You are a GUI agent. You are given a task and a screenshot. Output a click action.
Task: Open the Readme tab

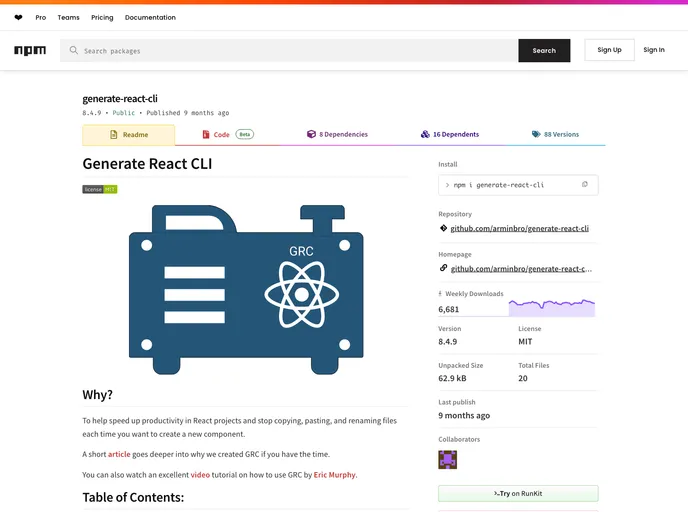129,135
